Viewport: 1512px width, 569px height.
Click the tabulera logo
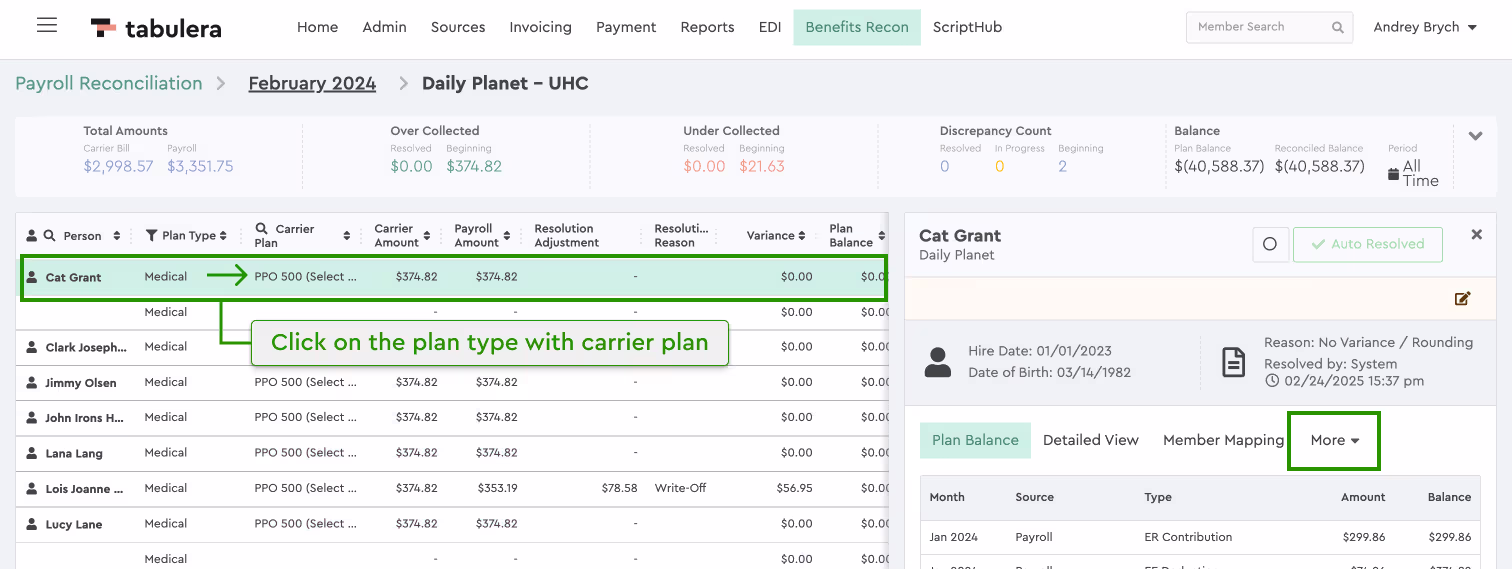click(156, 28)
